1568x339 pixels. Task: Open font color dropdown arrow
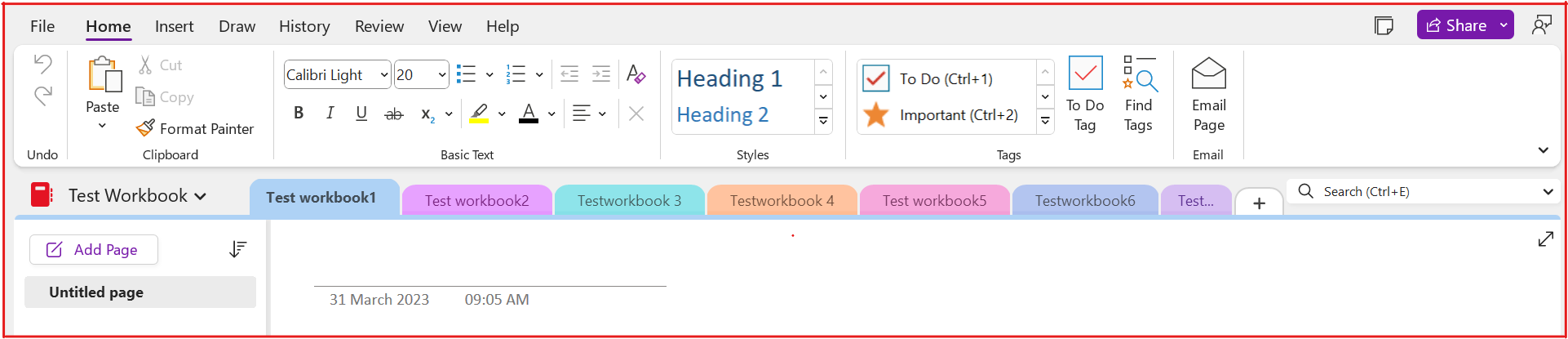(551, 114)
